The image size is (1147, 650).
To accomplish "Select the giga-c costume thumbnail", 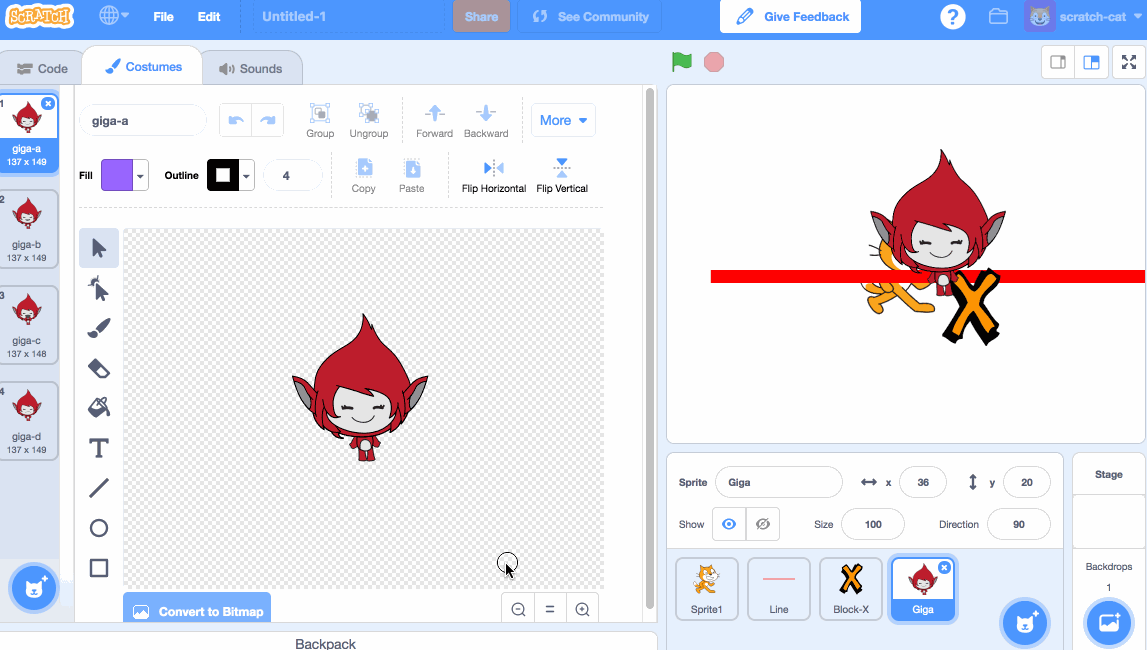I will tap(28, 325).
